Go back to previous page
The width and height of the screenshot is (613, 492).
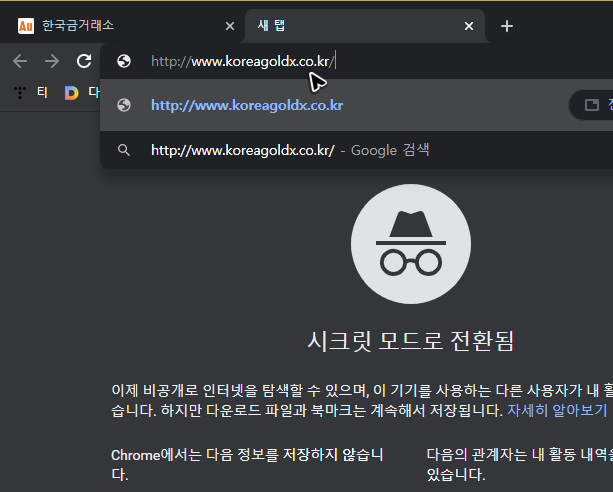click(x=20, y=61)
